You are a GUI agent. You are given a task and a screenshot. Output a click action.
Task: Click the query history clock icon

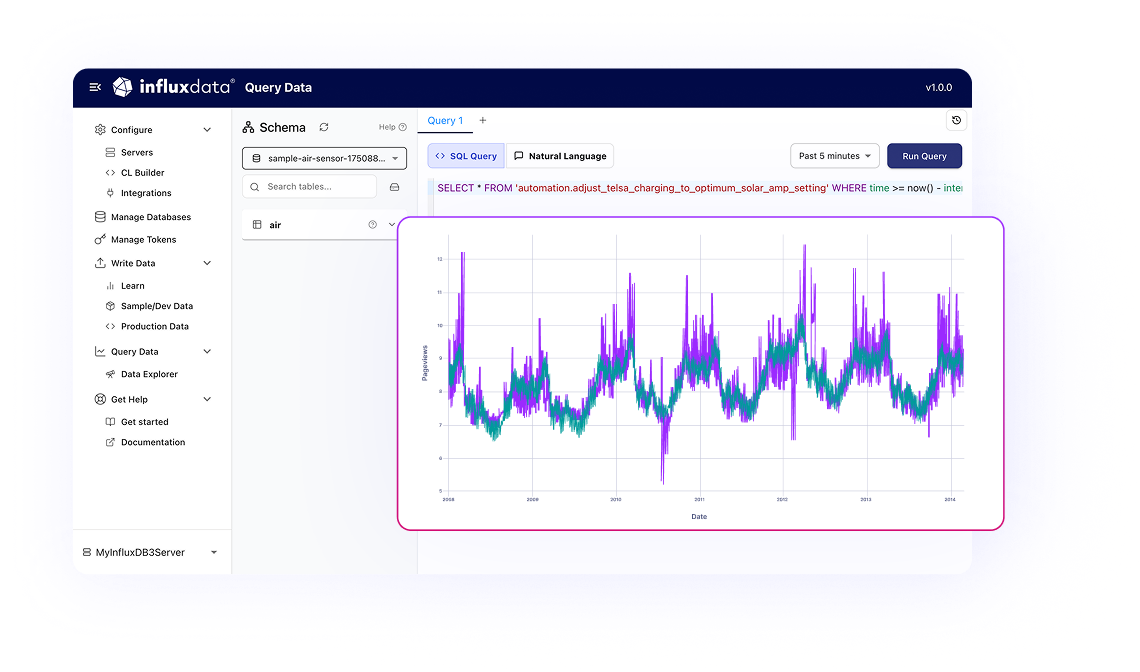point(955,119)
